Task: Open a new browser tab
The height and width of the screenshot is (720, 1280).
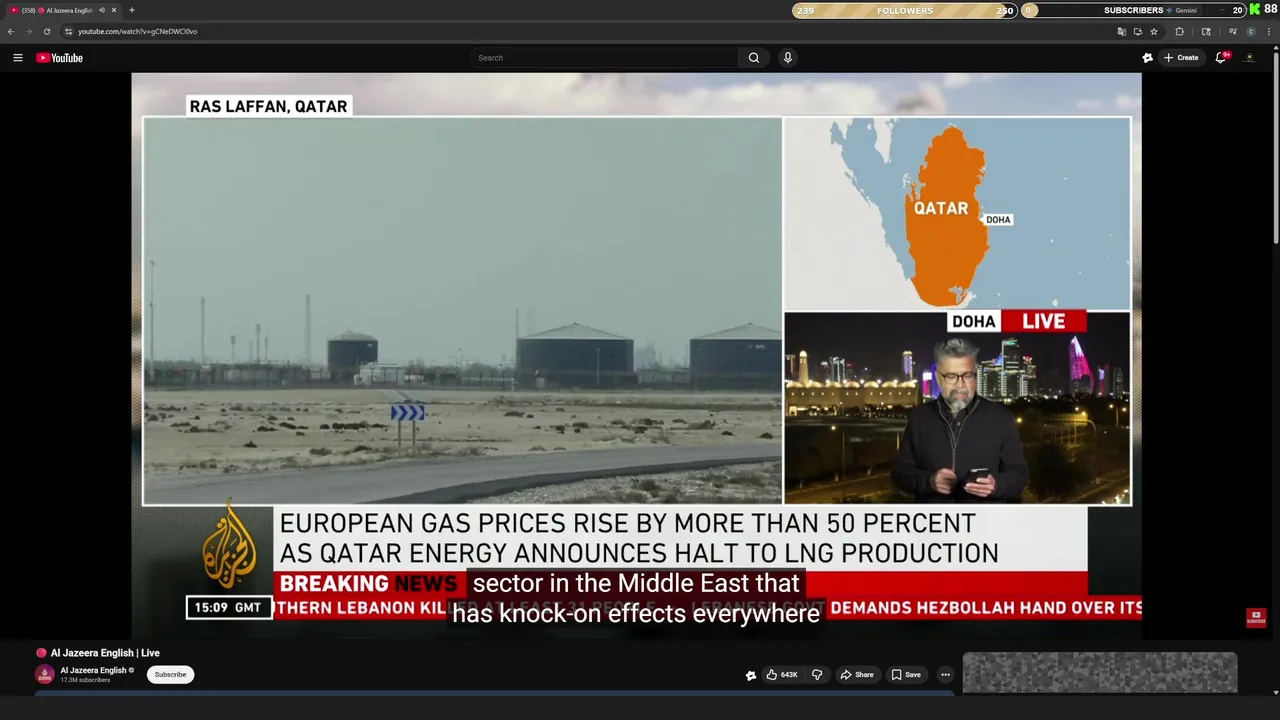Action: point(132,10)
